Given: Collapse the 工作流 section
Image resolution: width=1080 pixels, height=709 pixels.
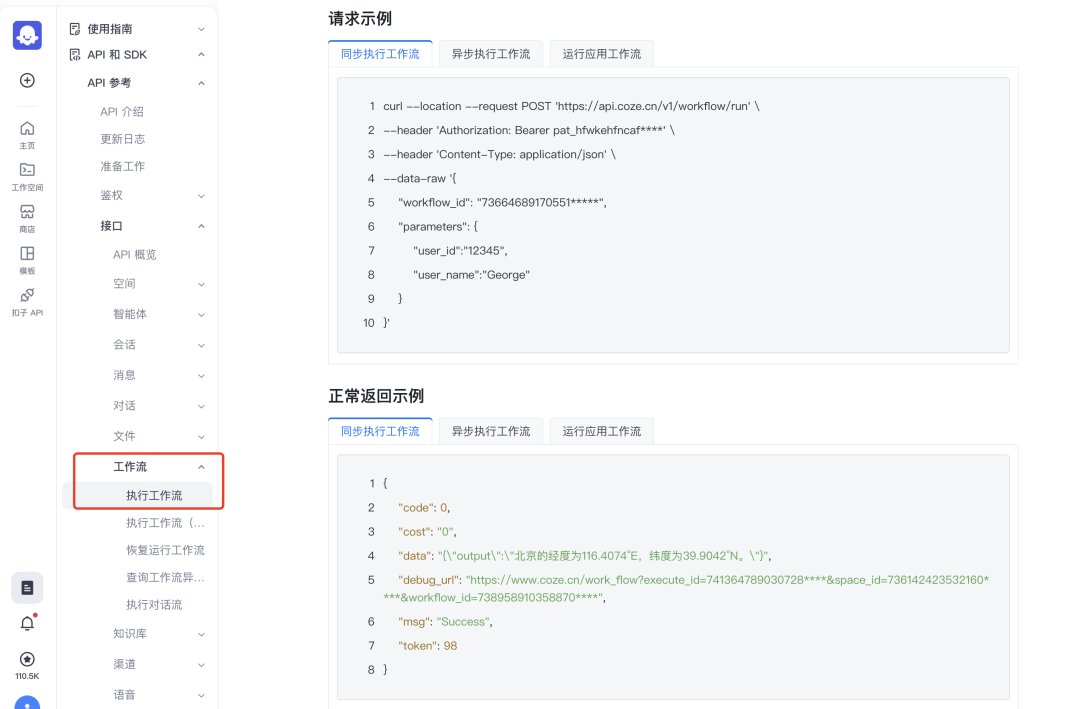Looking at the screenshot, I should [159, 467].
